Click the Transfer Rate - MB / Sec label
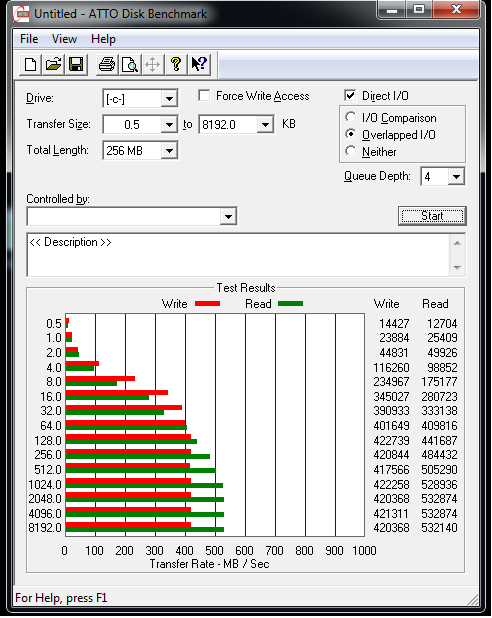 click(x=209, y=564)
